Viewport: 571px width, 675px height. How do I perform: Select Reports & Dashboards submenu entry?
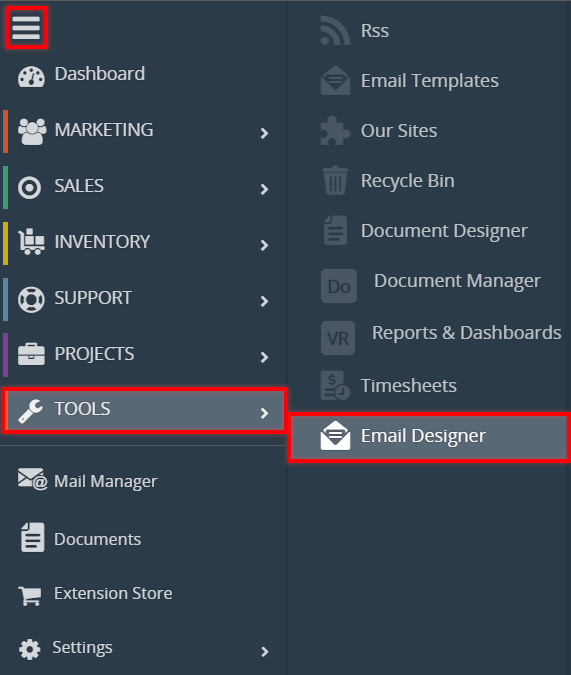(x=466, y=333)
